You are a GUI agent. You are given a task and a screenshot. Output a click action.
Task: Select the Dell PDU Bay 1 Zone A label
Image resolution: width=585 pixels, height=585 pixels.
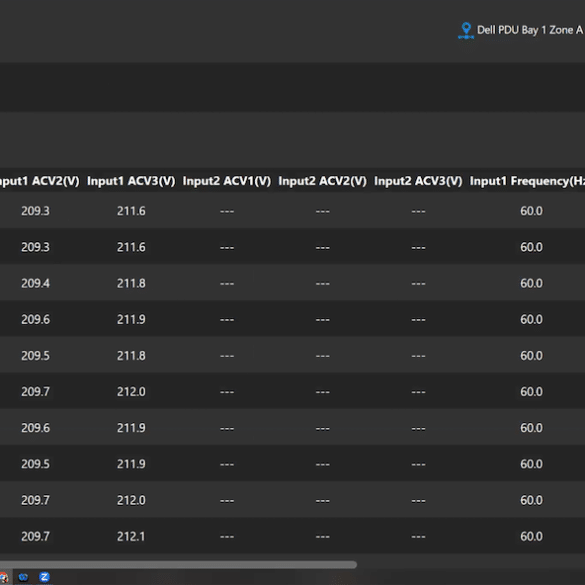pyautogui.click(x=530, y=30)
